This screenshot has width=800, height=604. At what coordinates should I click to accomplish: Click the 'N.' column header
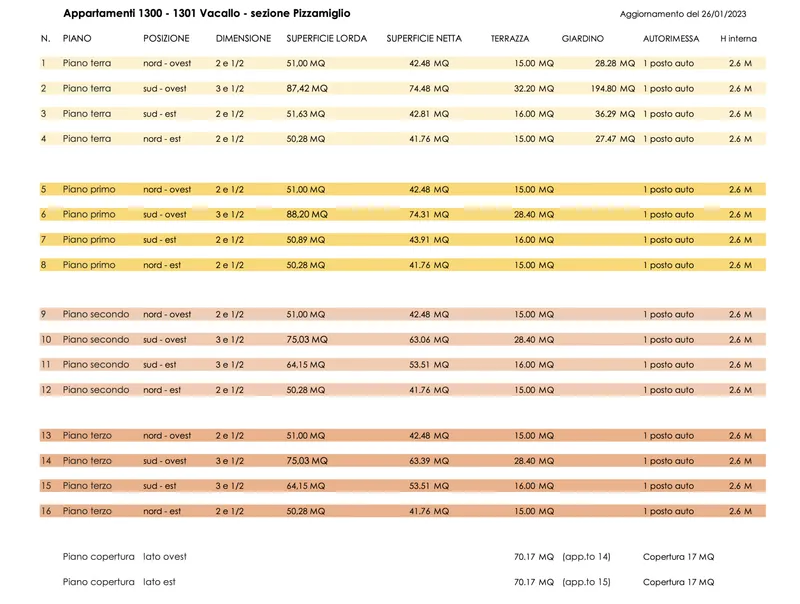45,38
